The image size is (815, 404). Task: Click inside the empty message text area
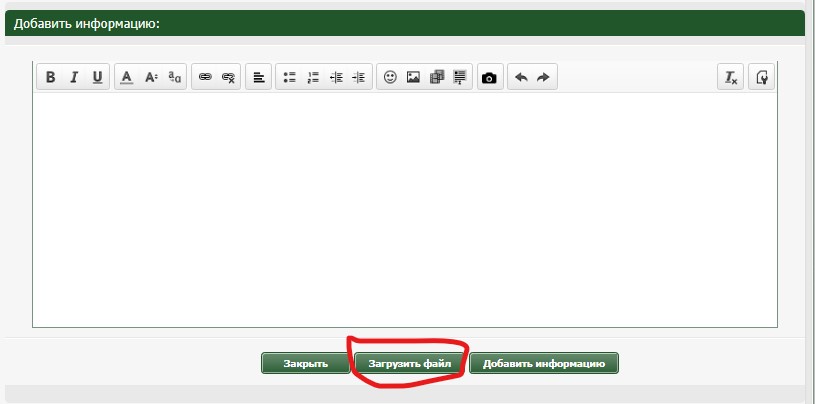click(x=405, y=210)
